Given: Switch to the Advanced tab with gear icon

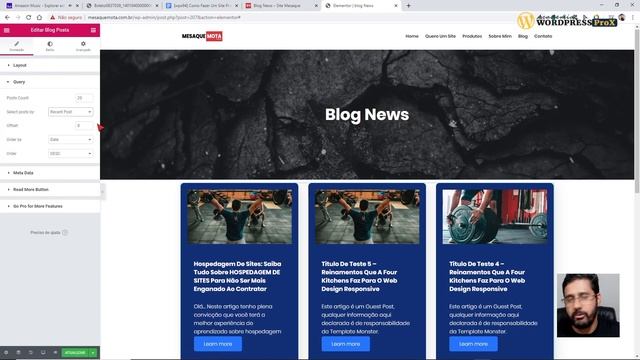Looking at the screenshot, I should coord(83,46).
